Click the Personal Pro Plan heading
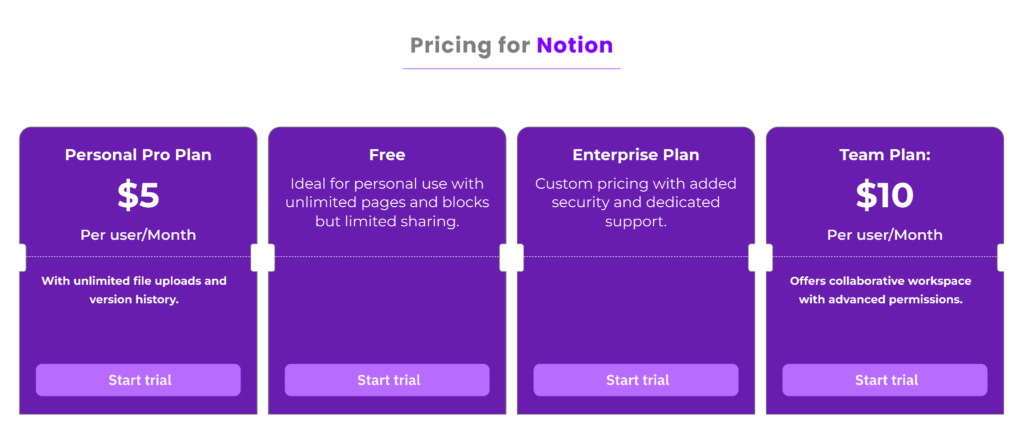The image size is (1024, 447). (138, 155)
